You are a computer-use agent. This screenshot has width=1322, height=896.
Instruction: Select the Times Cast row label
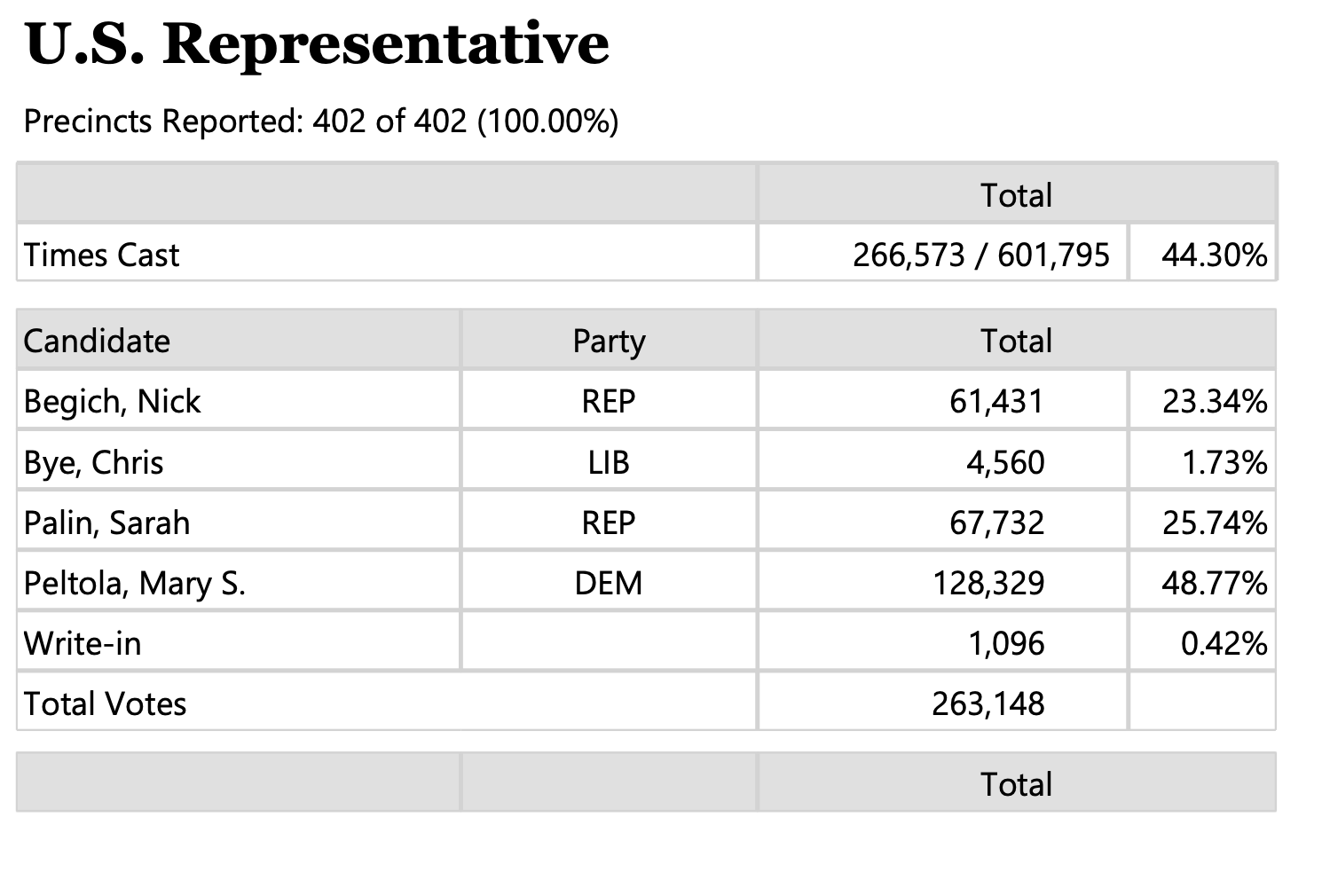(101, 255)
